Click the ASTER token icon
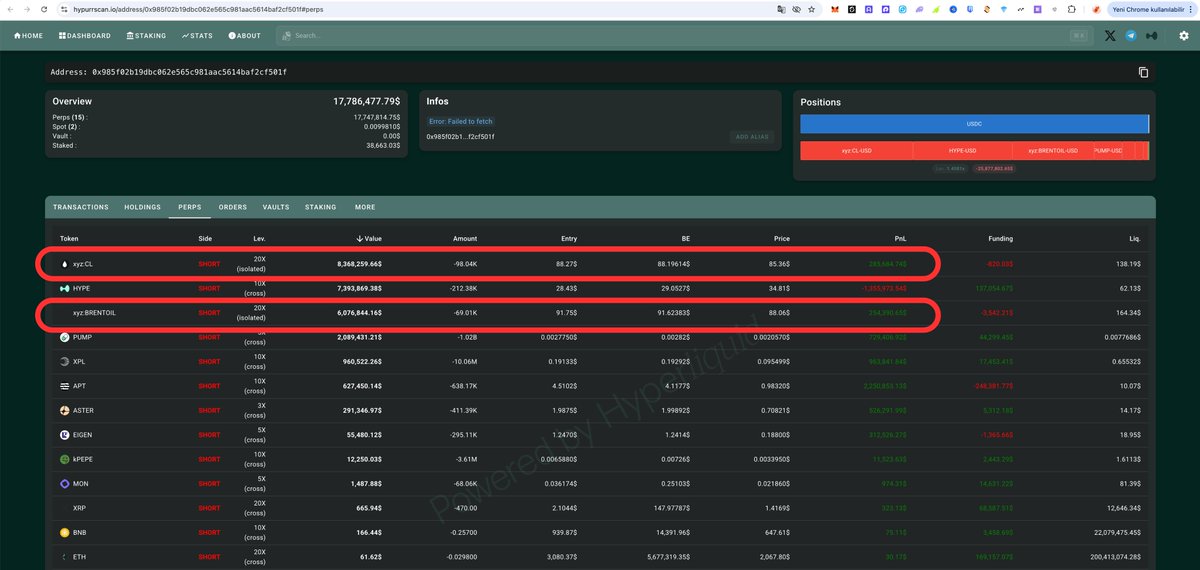The image size is (1200, 570). [x=65, y=410]
